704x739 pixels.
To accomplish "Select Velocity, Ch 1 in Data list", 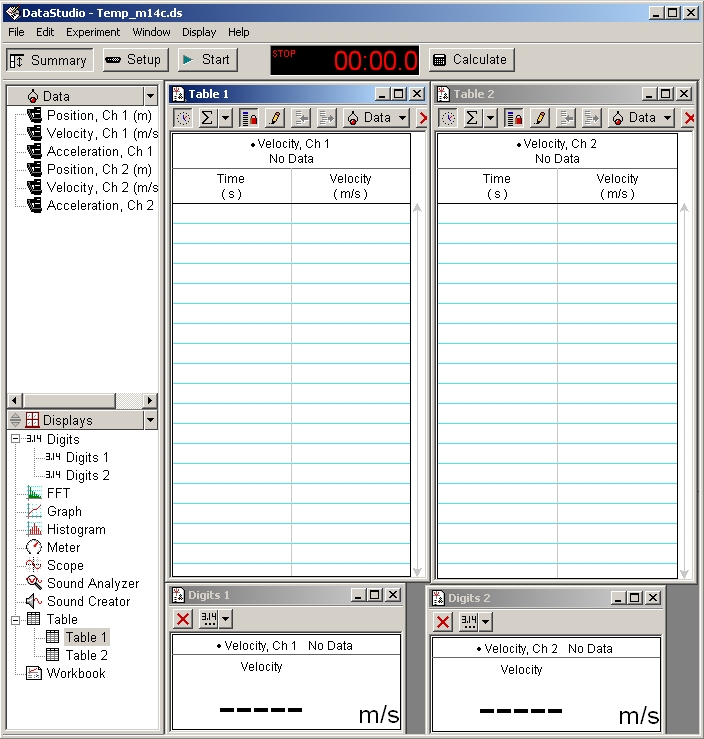I will click(92, 133).
